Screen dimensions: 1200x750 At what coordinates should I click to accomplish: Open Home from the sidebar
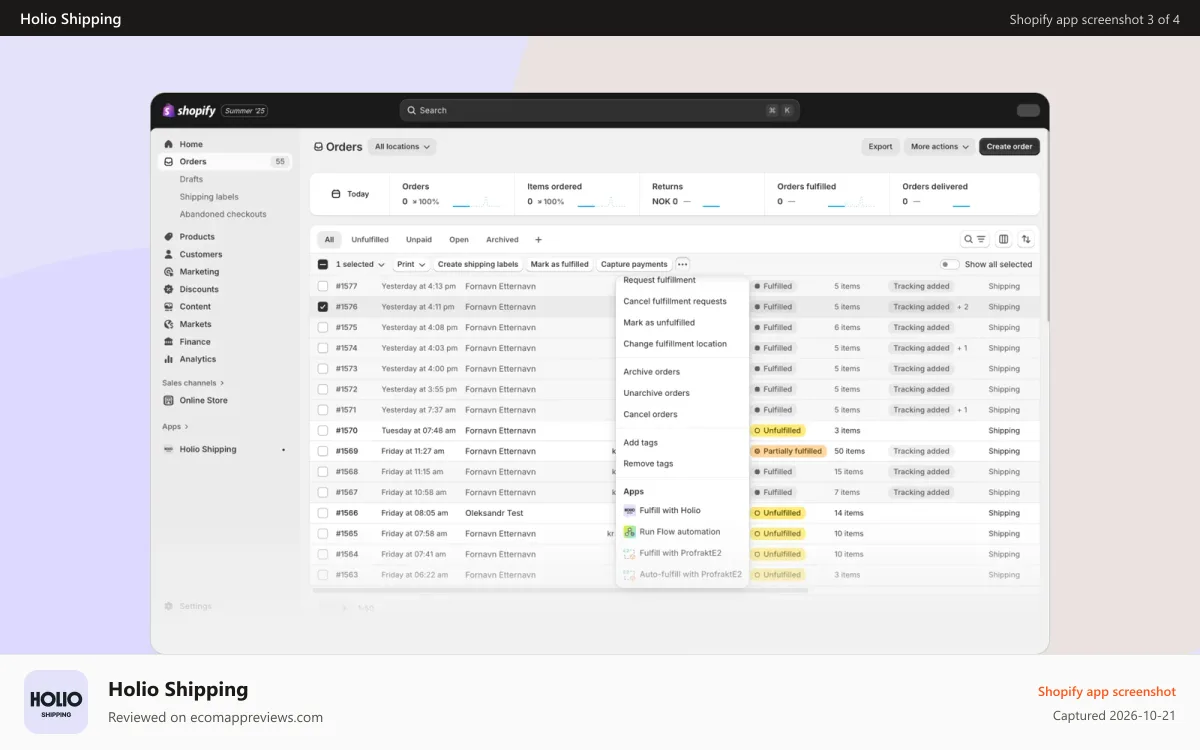(x=191, y=144)
